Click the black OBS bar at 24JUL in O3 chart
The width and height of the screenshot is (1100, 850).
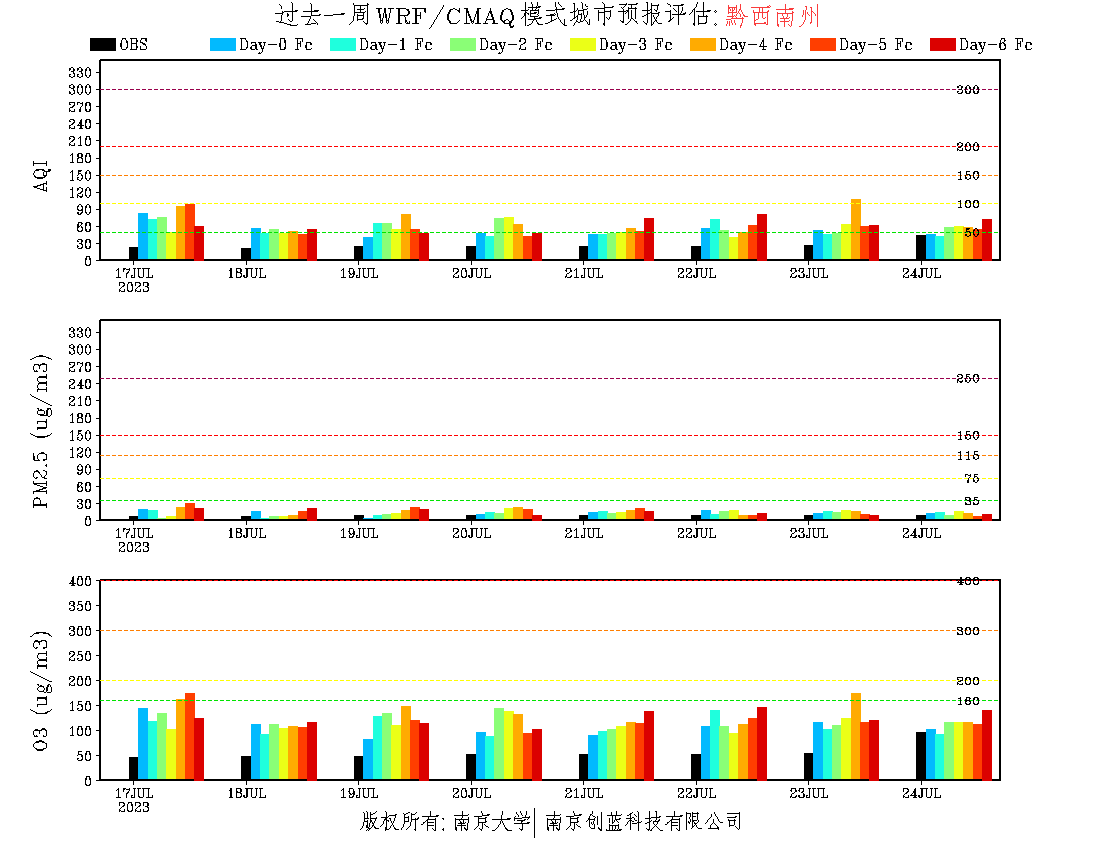point(920,756)
